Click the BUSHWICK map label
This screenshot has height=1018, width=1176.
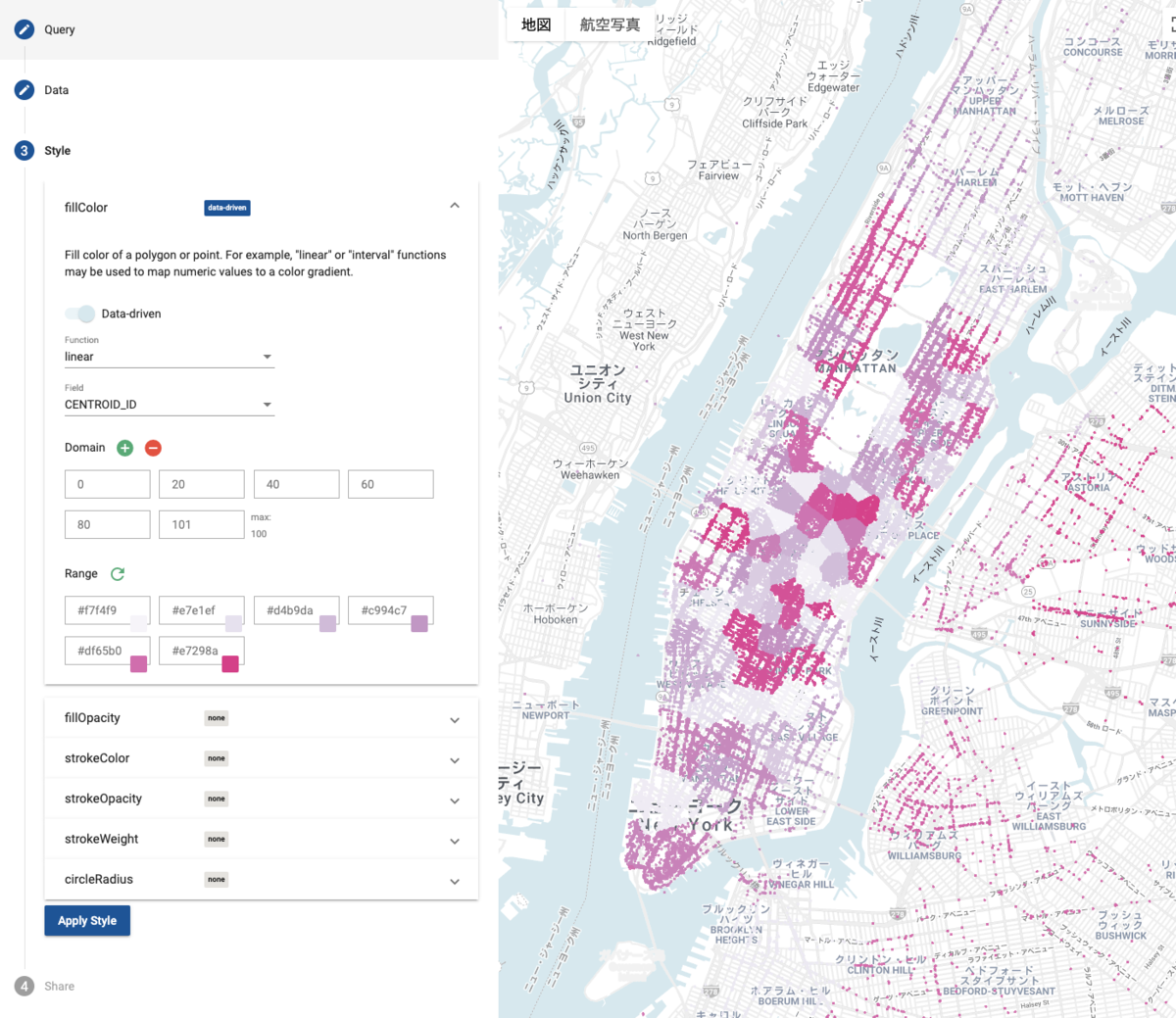point(1121,936)
